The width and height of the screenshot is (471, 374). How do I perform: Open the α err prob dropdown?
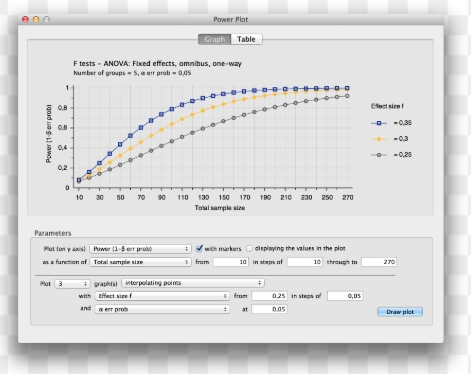pos(162,309)
